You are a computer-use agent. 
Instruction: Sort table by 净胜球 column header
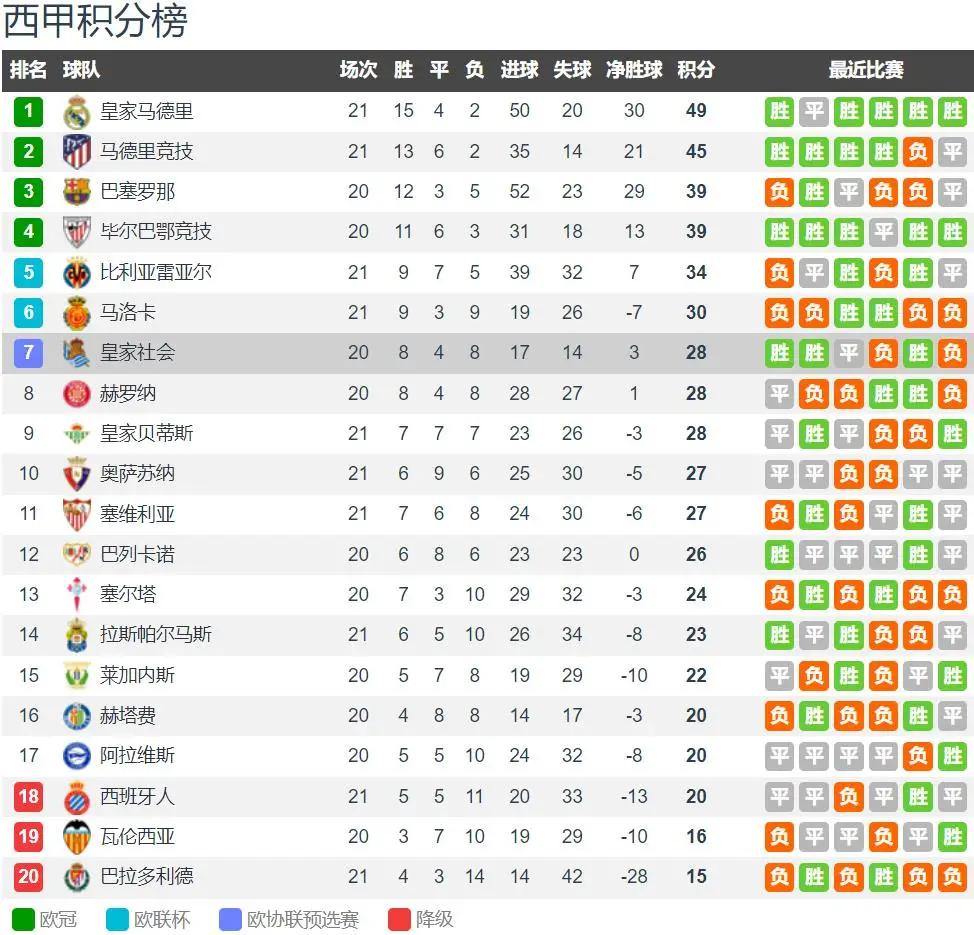click(x=634, y=70)
